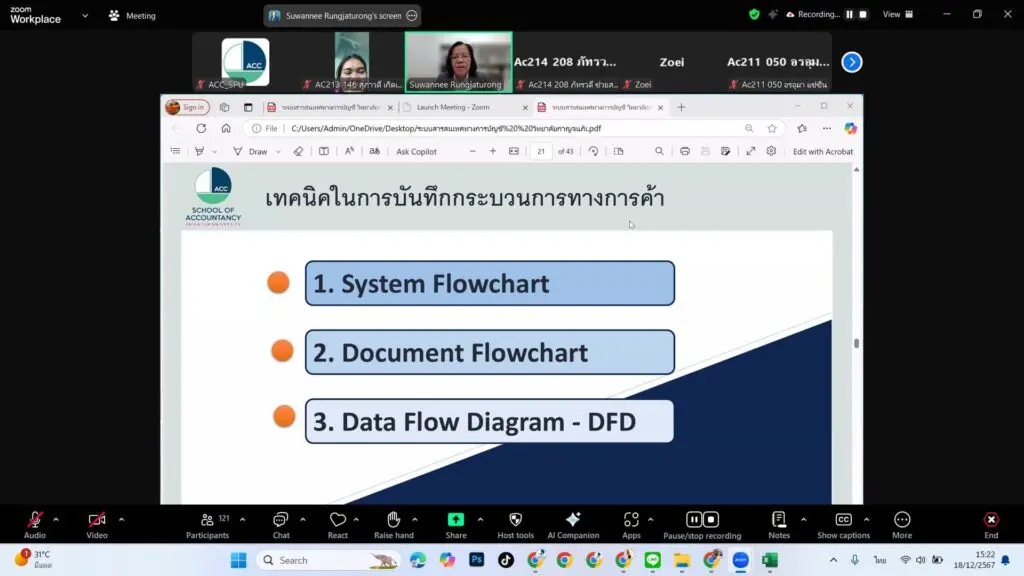Expand the Share options arrow
Viewport: 1024px width, 576px height.
[480, 520]
